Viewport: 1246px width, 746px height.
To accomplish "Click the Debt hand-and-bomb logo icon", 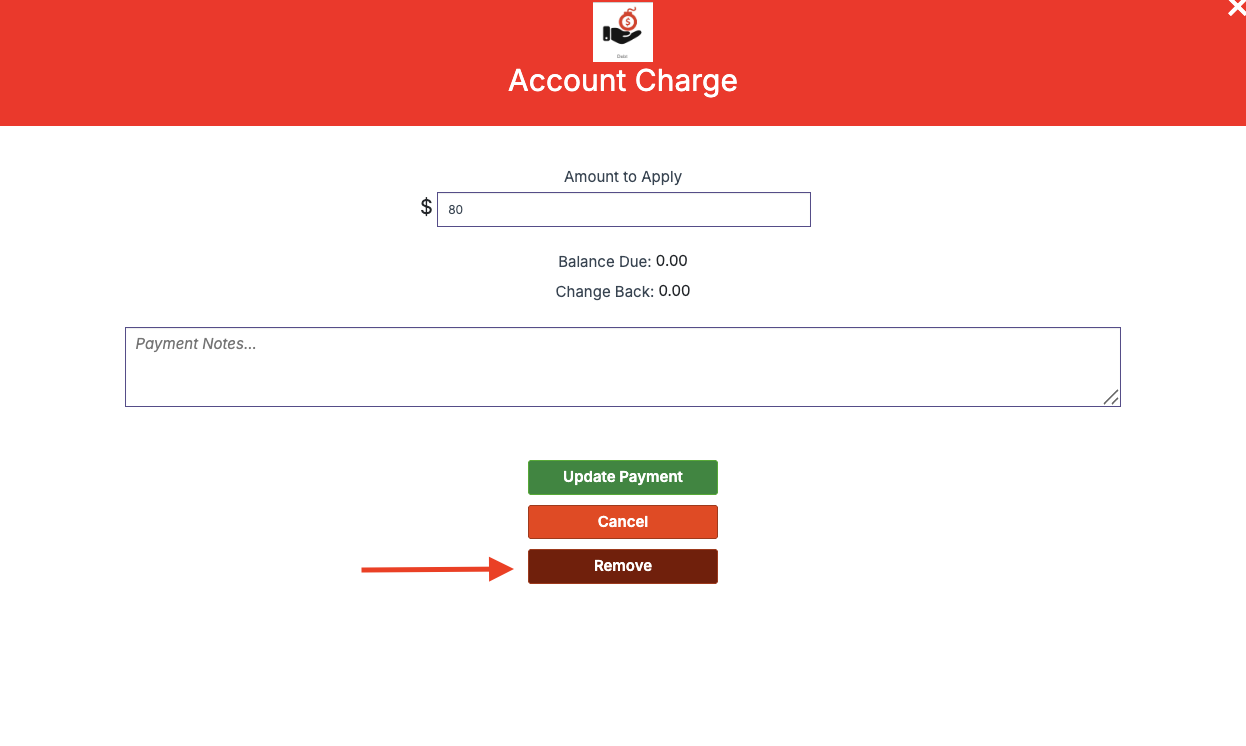I will [x=622, y=32].
